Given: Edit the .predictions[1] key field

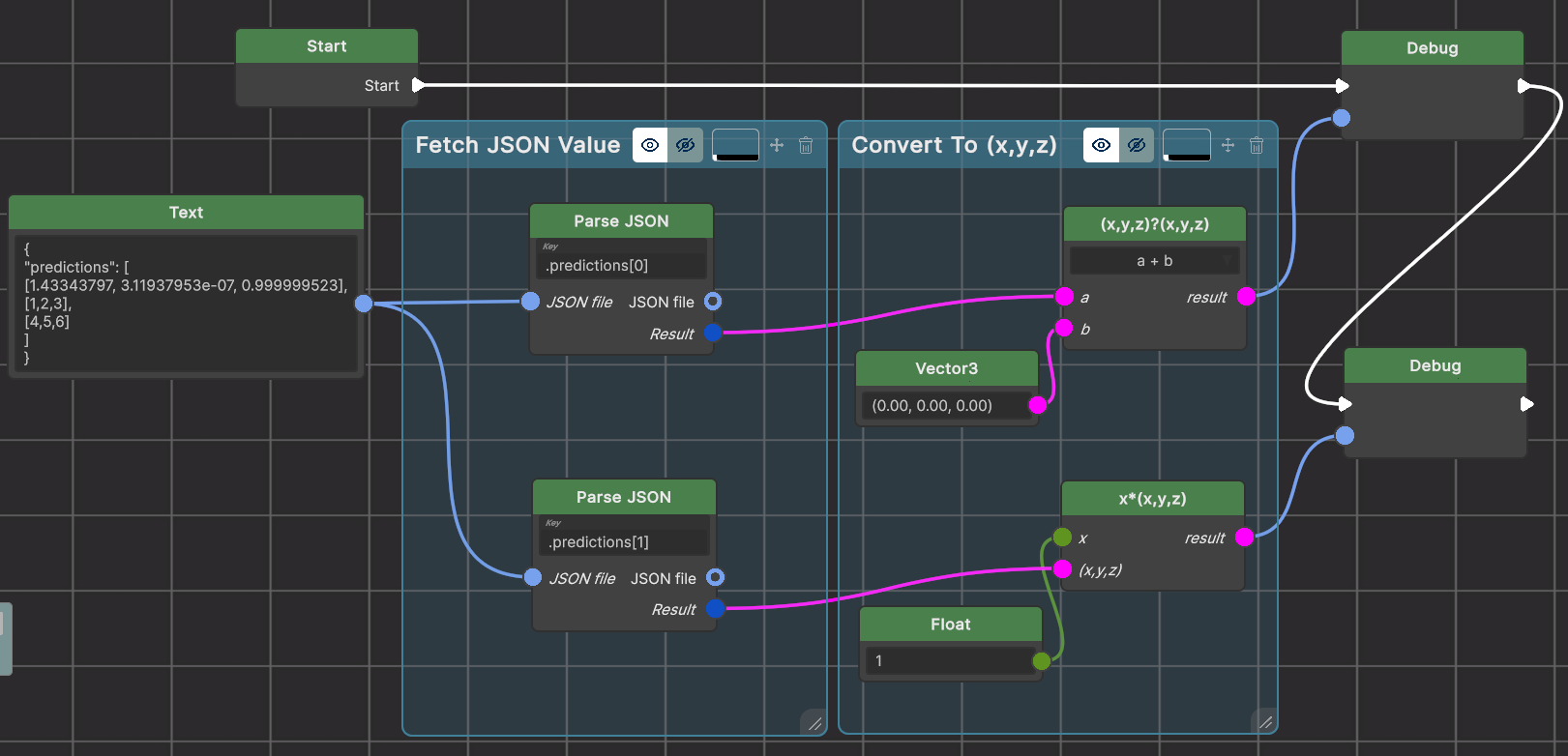Looking at the screenshot, I should click(624, 542).
